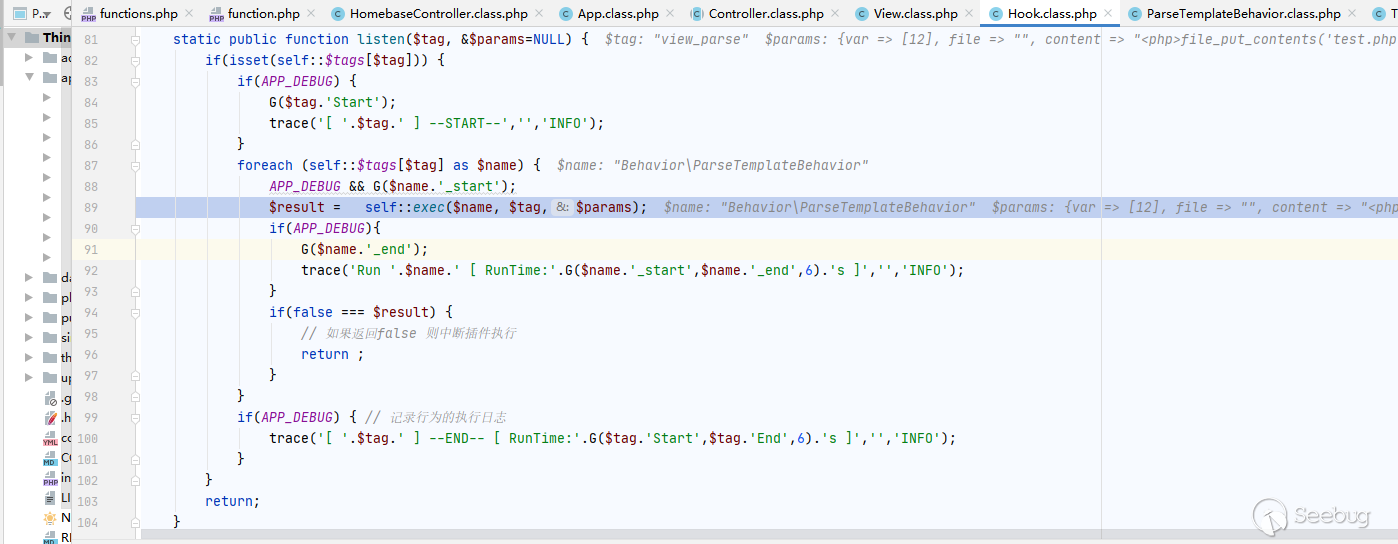
Task: Click the Thin project folder icon
Action: 32,37
